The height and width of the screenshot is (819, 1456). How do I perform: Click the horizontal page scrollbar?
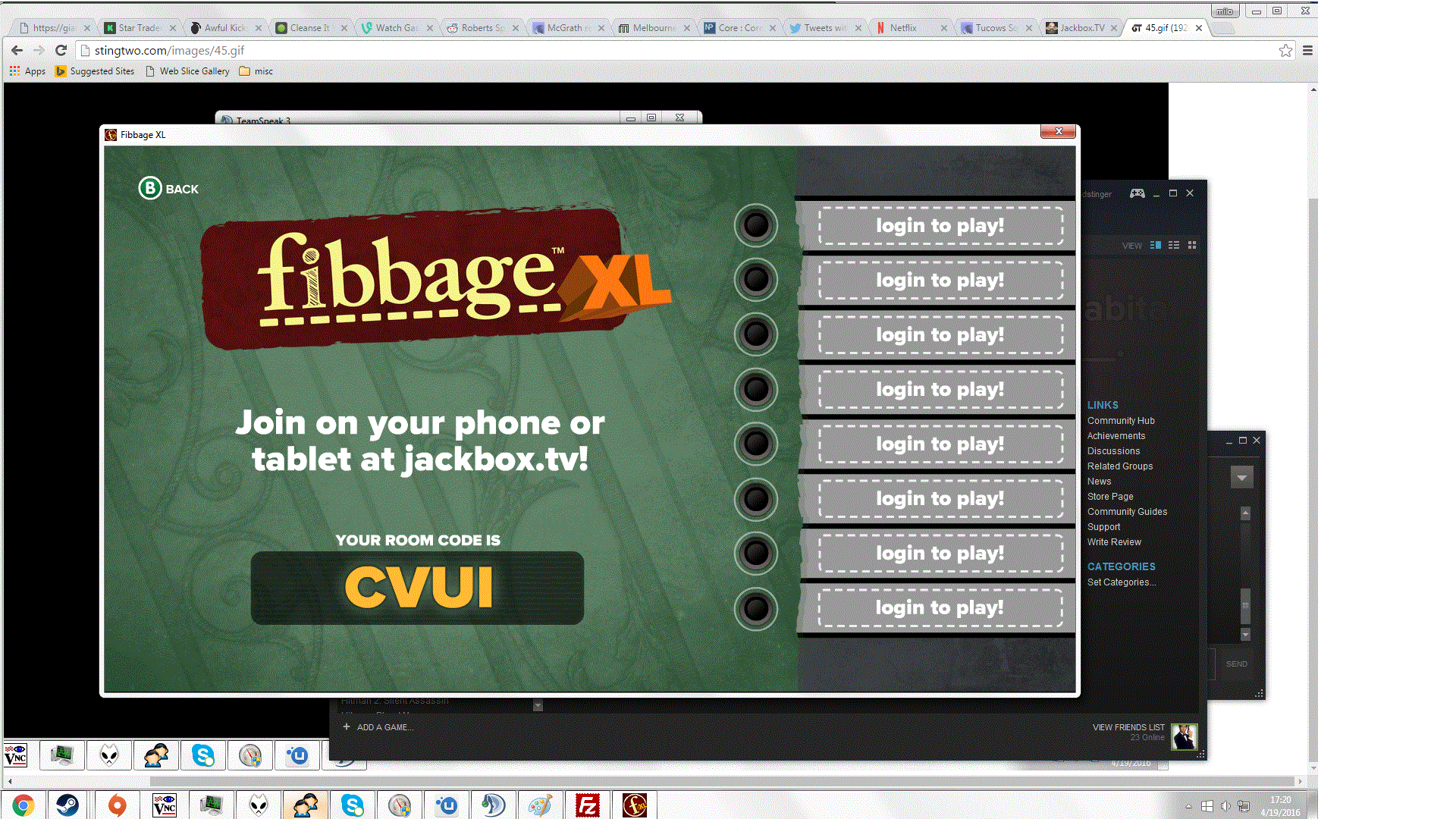coord(720,781)
